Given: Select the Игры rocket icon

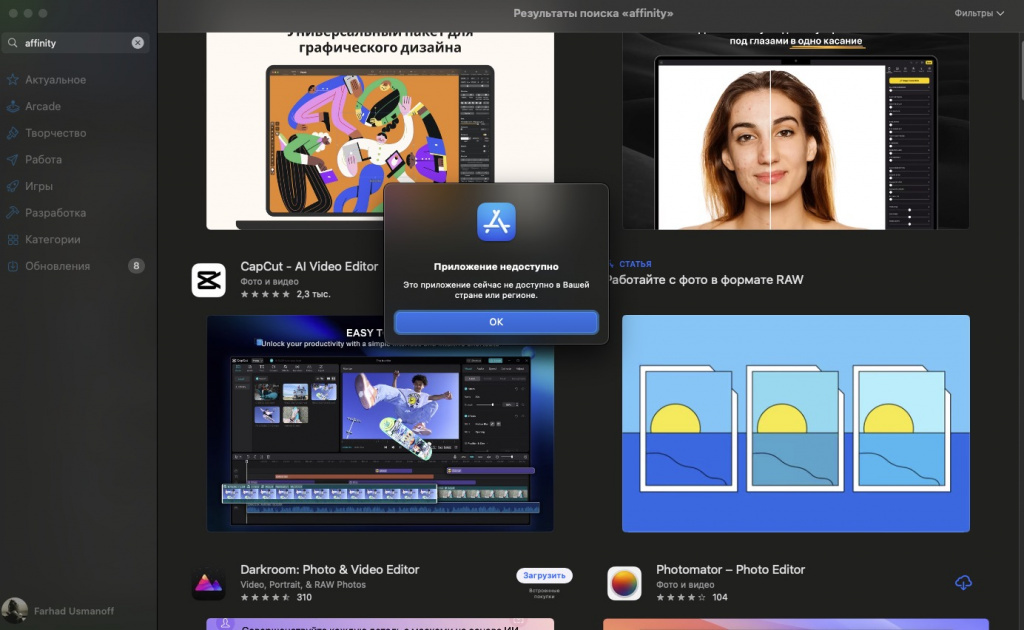Looking at the screenshot, I should [12, 186].
